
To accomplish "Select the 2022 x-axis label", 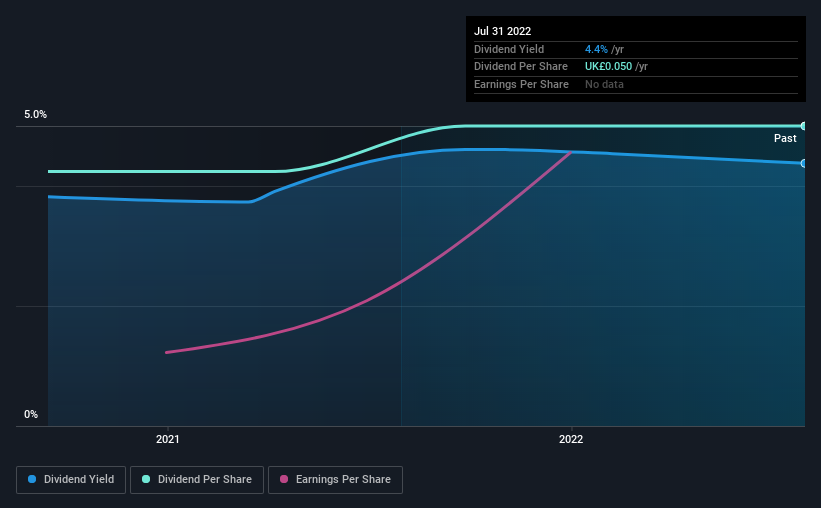I will (x=571, y=439).
